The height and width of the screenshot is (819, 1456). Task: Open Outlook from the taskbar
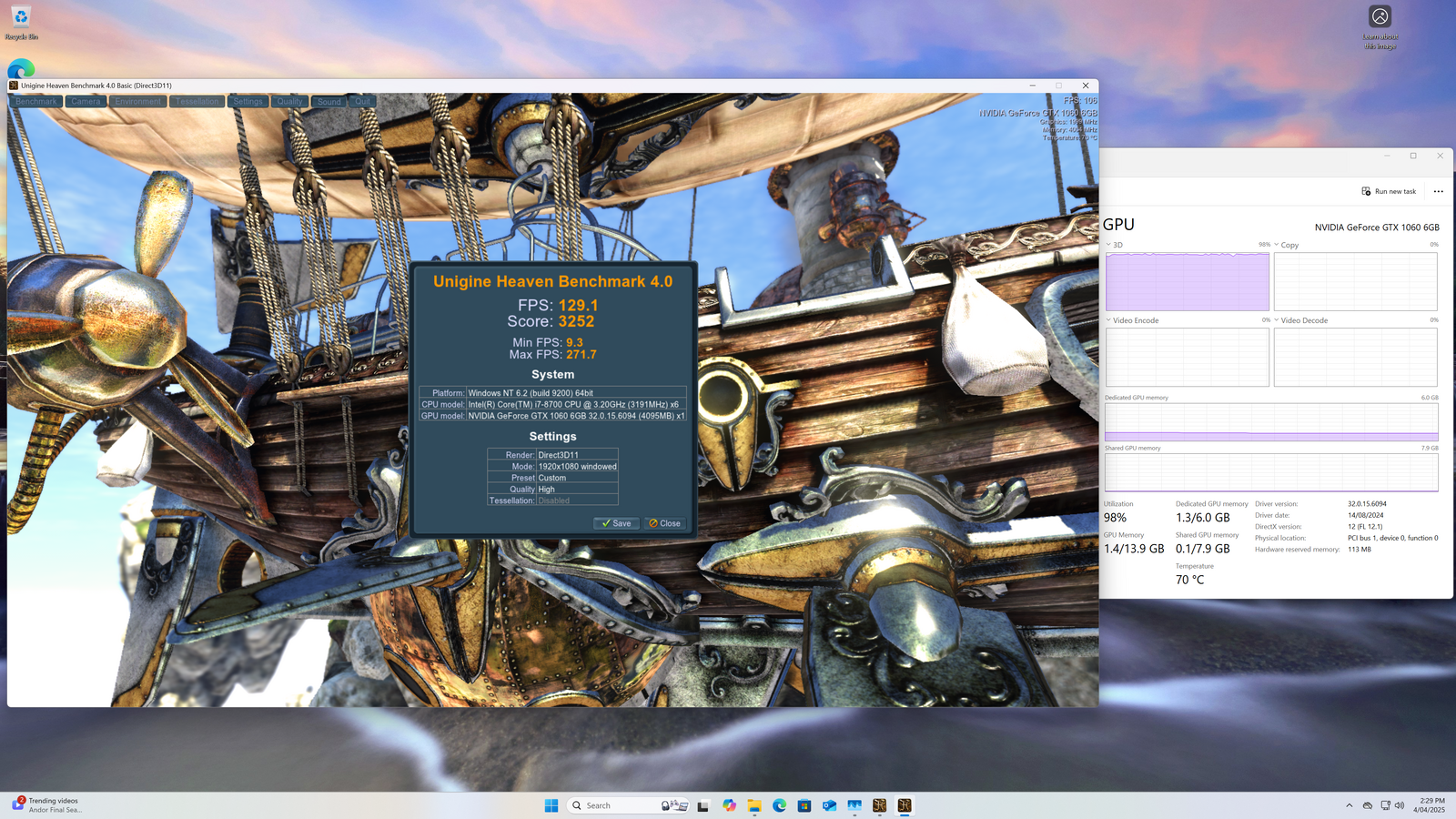829,805
